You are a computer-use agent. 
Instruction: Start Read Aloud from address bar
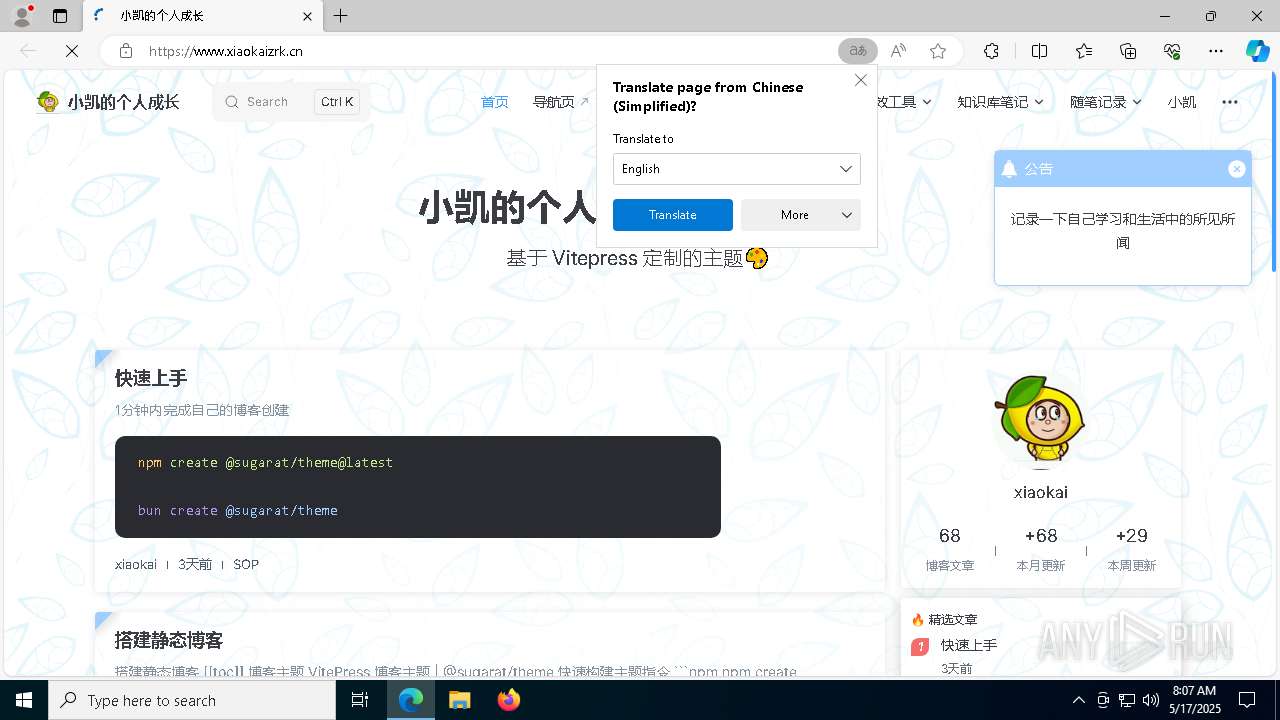(x=898, y=51)
